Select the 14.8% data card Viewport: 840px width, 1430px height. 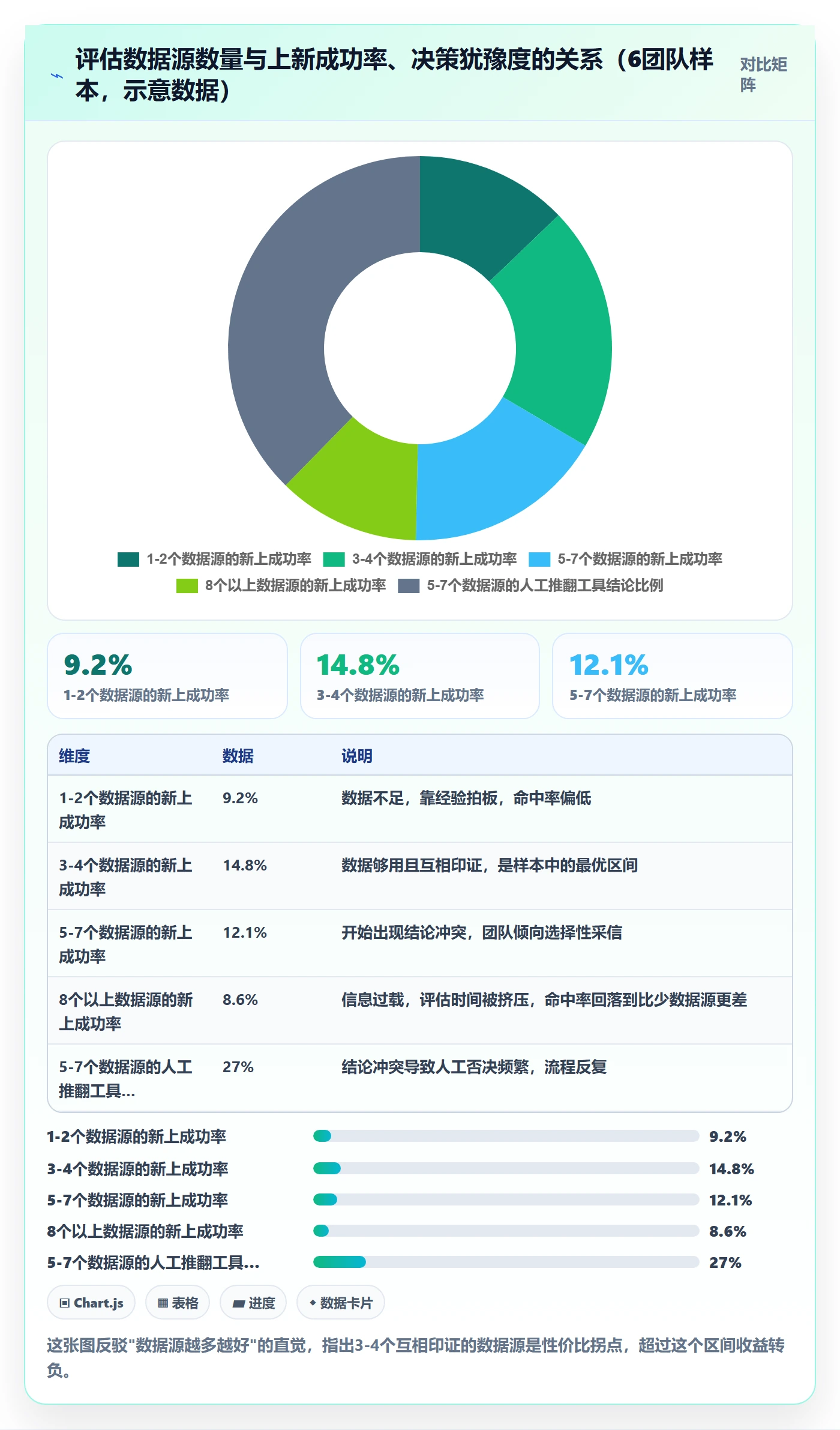point(420,676)
